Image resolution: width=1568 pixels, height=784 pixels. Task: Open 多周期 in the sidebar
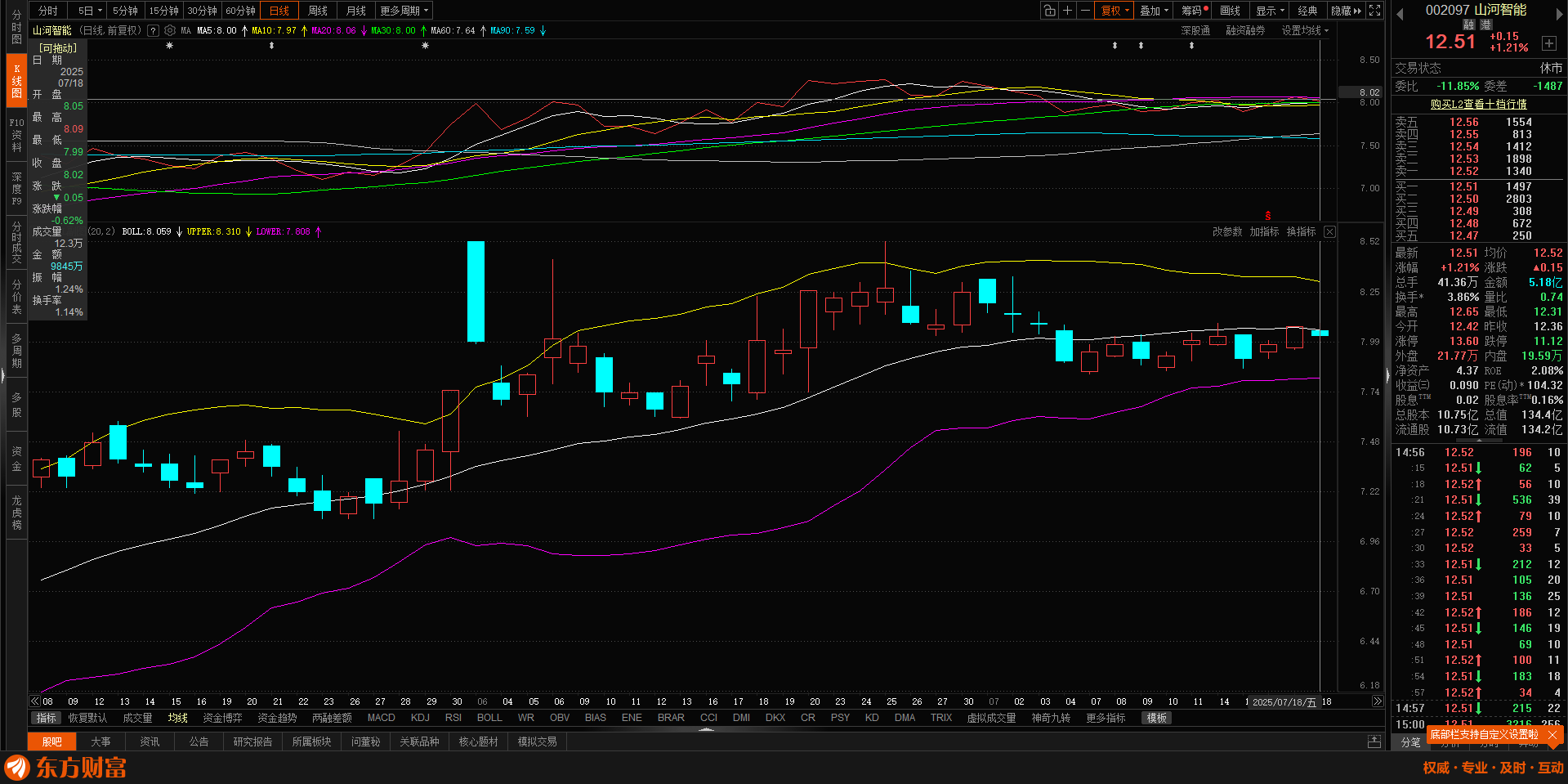pos(16,351)
